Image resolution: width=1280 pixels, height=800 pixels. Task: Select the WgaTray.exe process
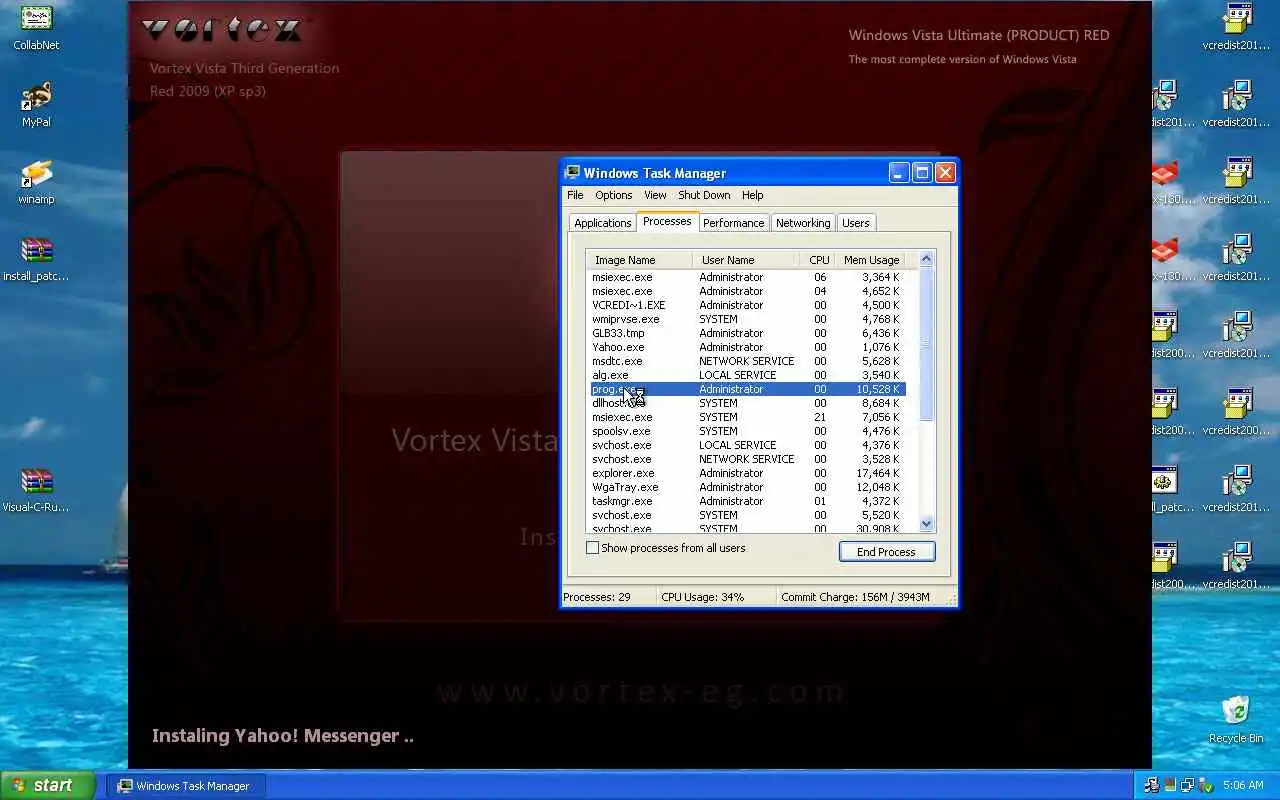[746, 487]
